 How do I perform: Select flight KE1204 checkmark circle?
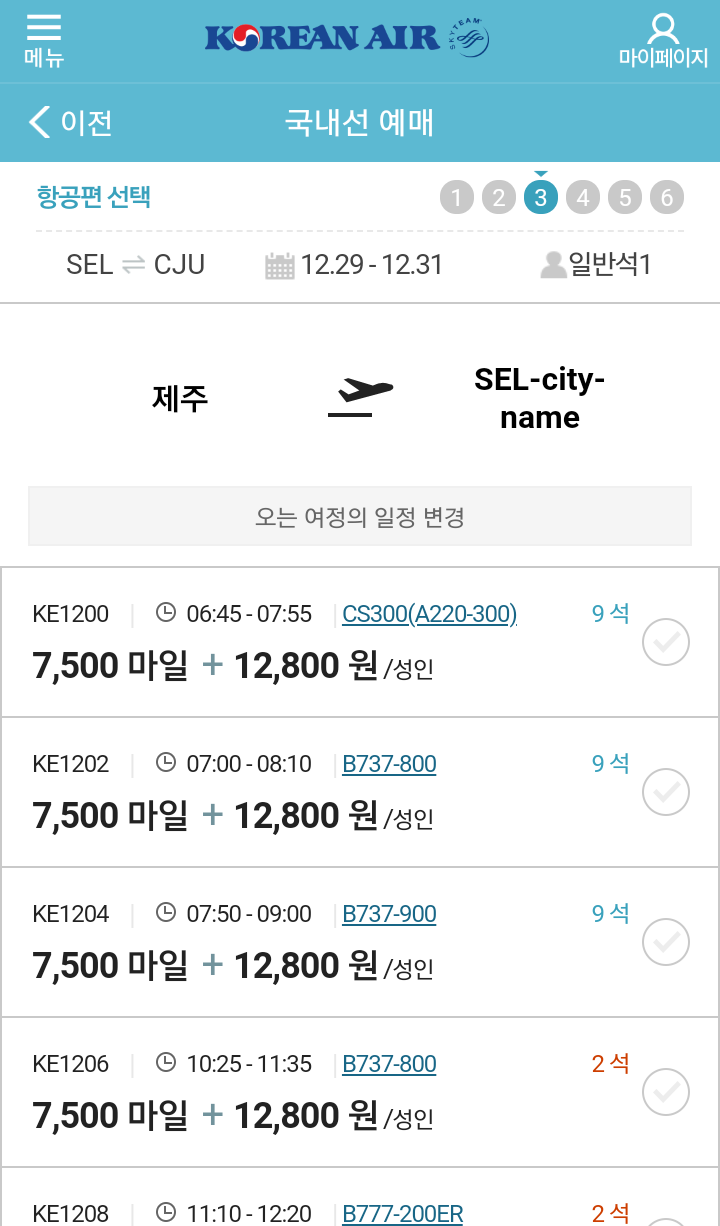[x=666, y=942]
